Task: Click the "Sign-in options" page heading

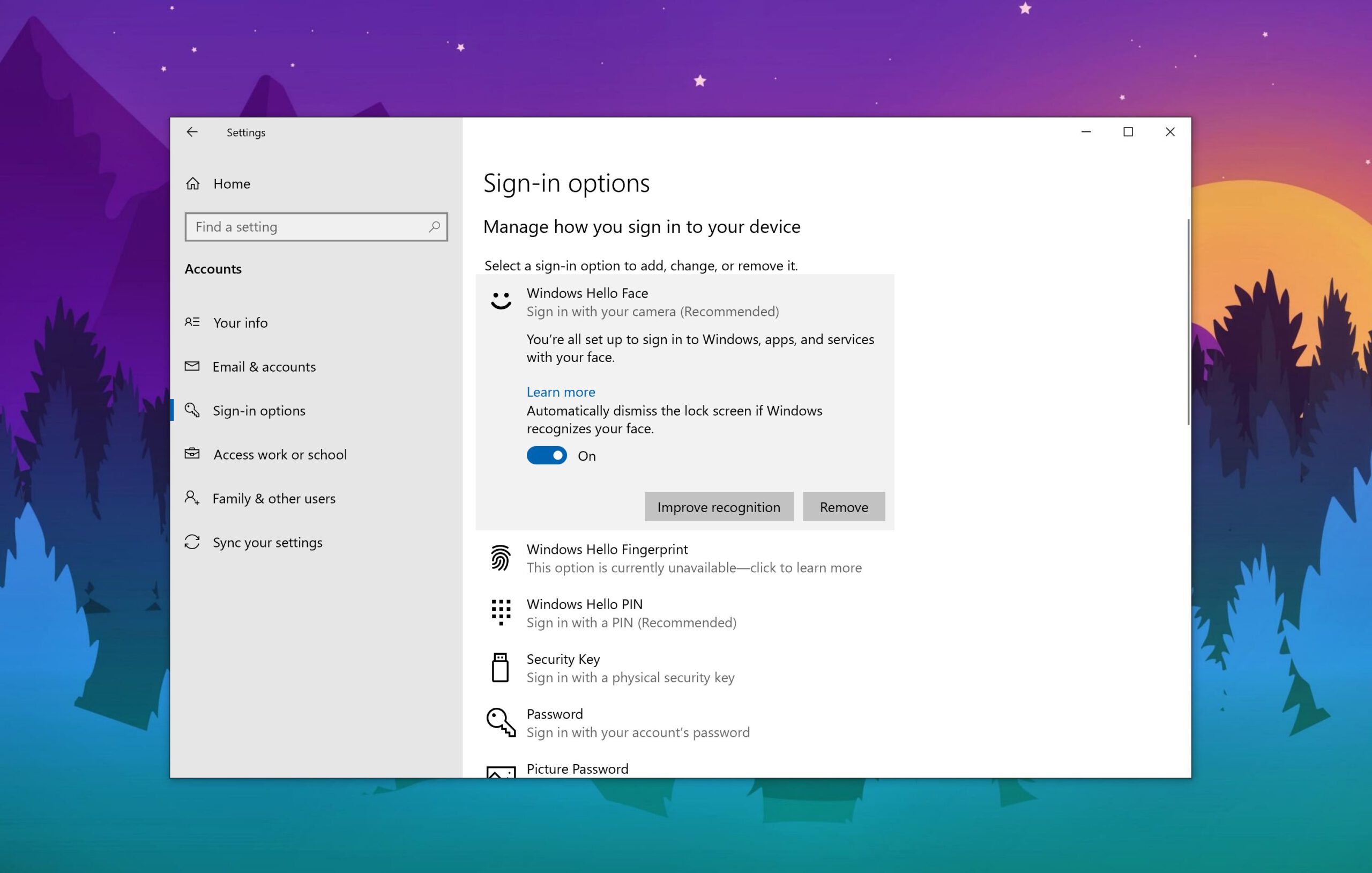Action: [x=566, y=183]
